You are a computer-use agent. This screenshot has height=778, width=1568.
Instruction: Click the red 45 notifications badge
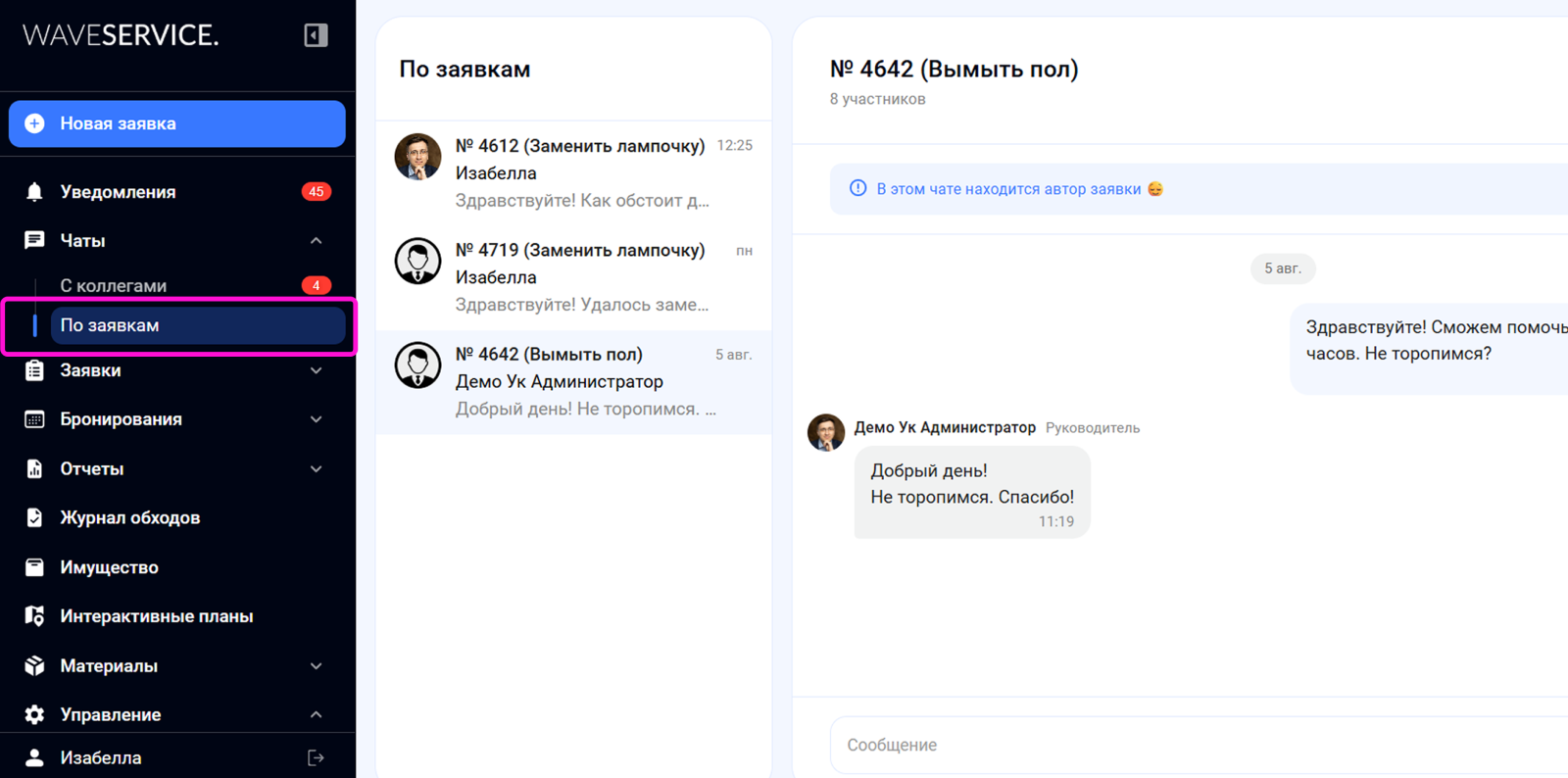tap(316, 192)
